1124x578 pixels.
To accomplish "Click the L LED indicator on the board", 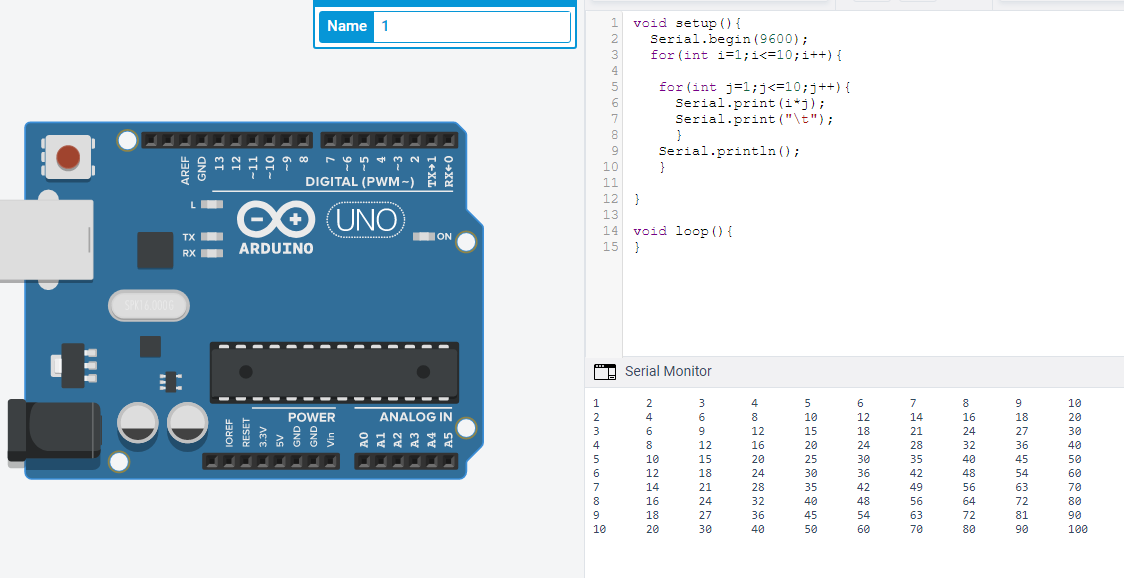I will coord(211,204).
